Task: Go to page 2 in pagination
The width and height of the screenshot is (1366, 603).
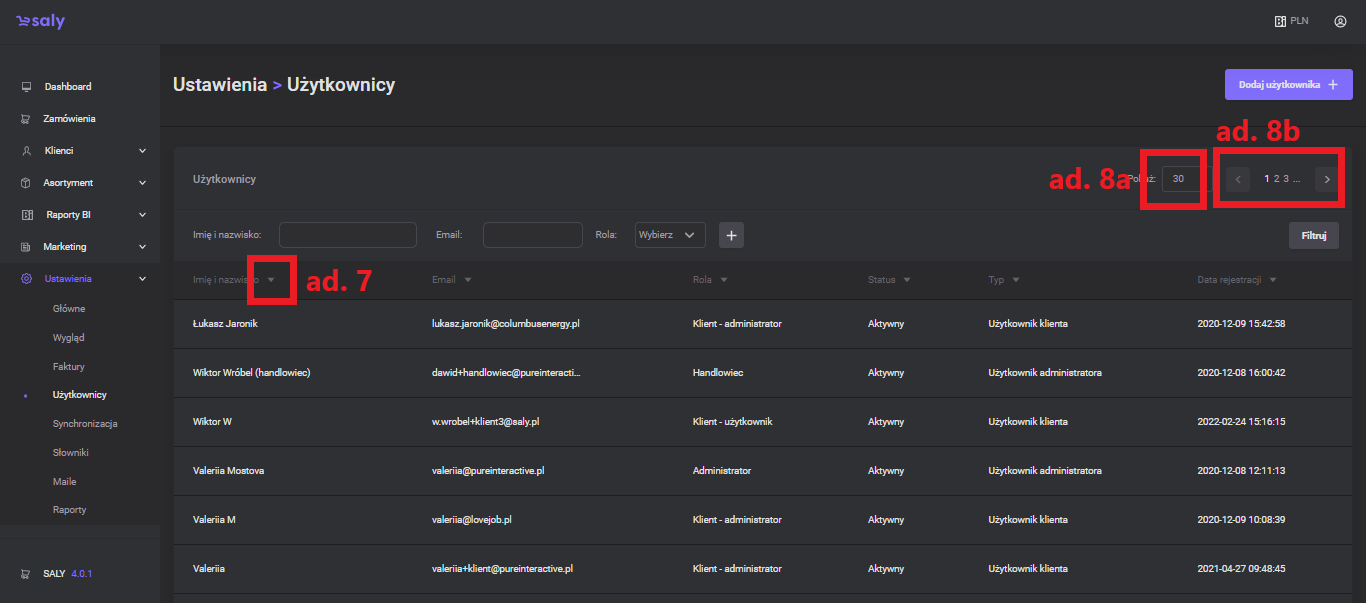Action: click(1276, 179)
